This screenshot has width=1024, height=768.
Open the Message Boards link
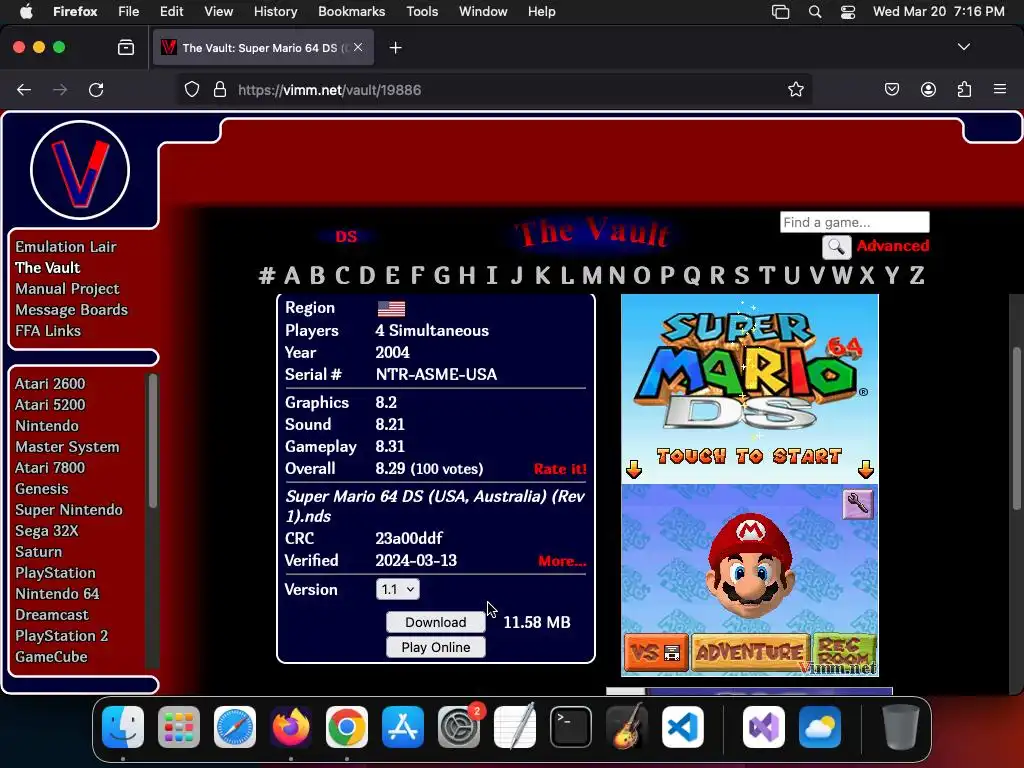[71, 310]
